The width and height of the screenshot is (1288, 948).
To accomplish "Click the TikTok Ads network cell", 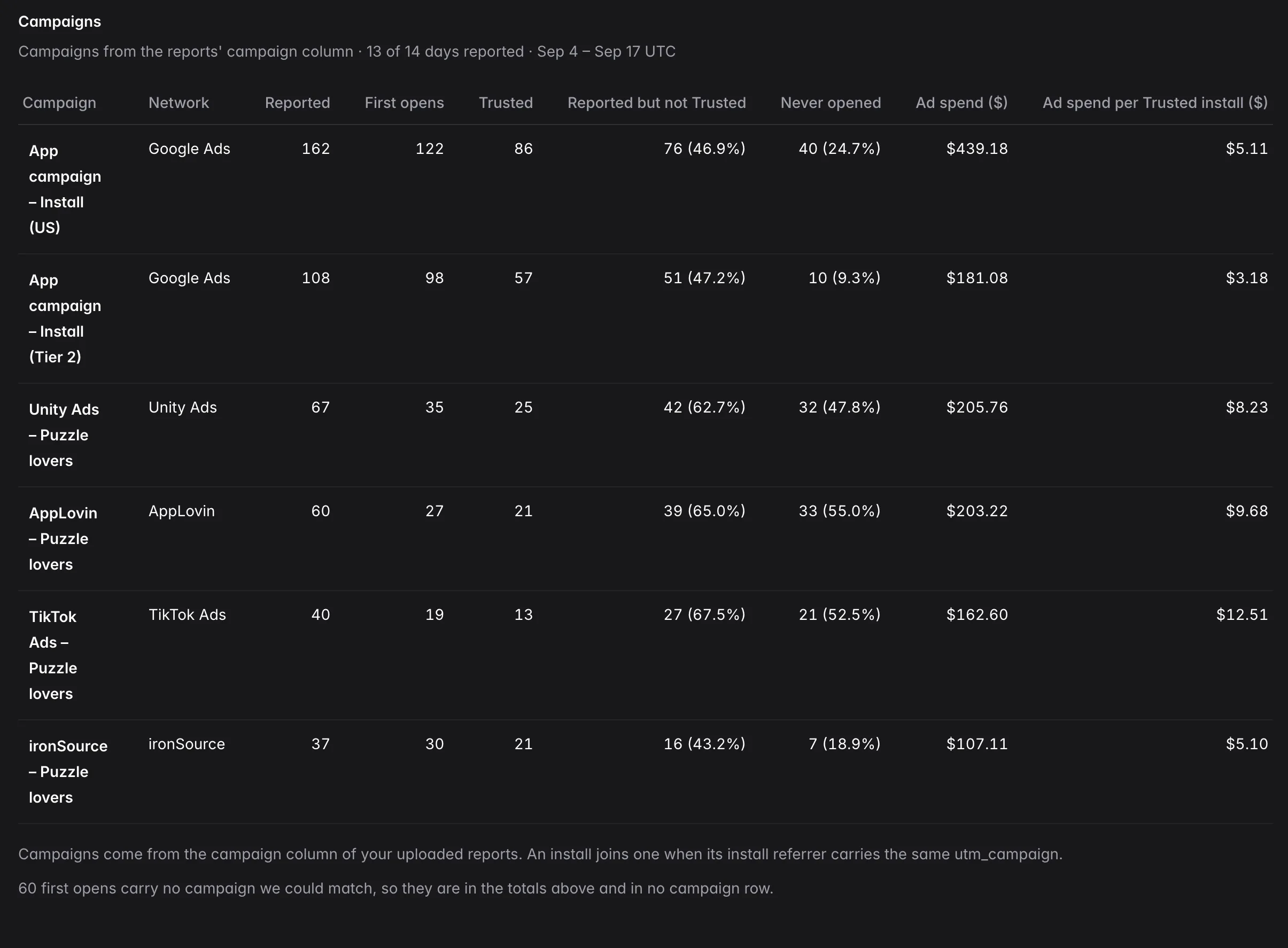I will click(x=187, y=615).
